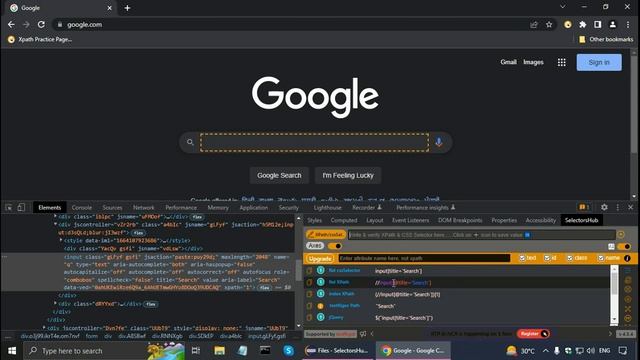Open the Network tab
The width and height of the screenshot is (640, 360).
[144, 207]
